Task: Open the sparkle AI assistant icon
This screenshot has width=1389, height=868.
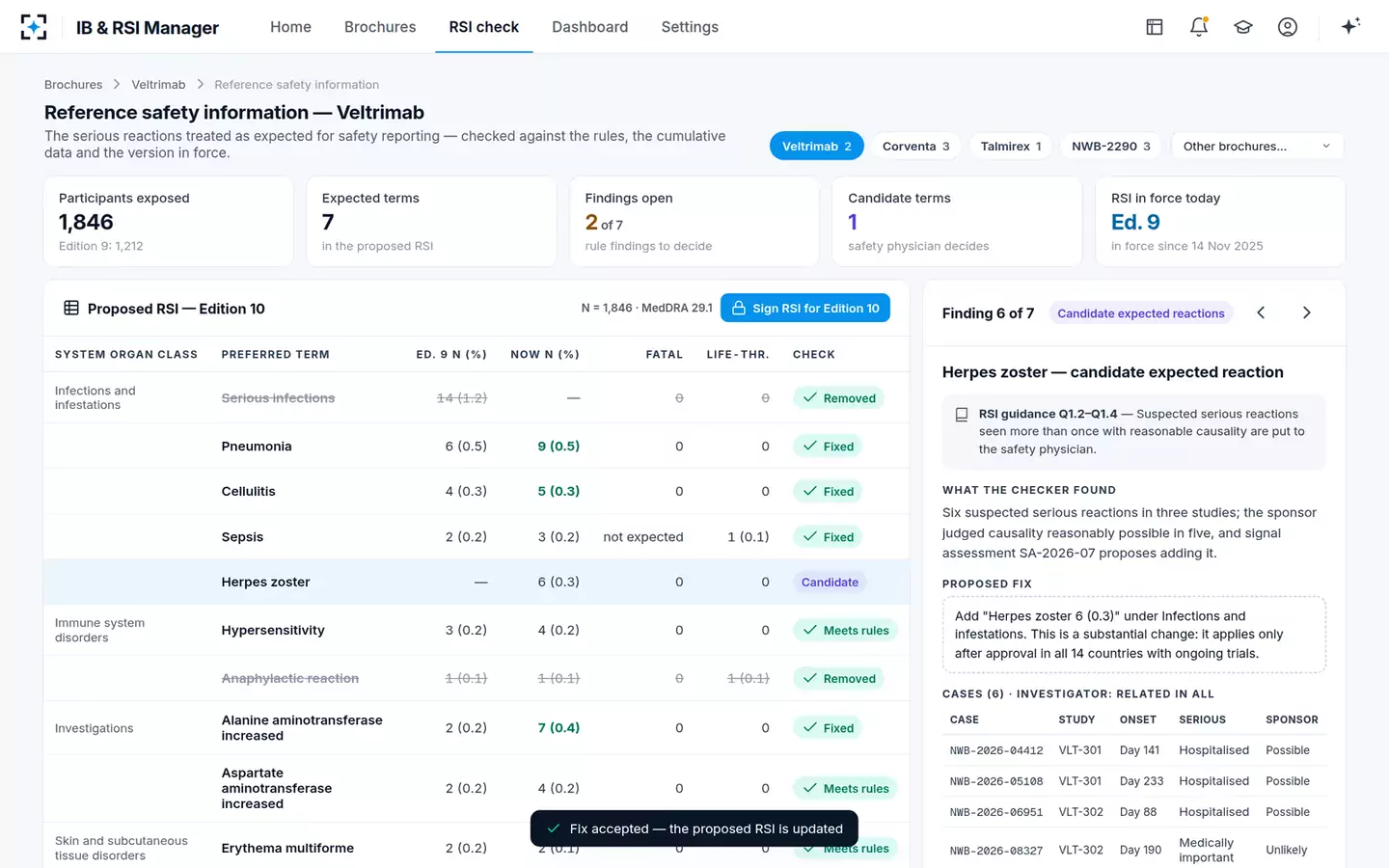Action: [1350, 26]
